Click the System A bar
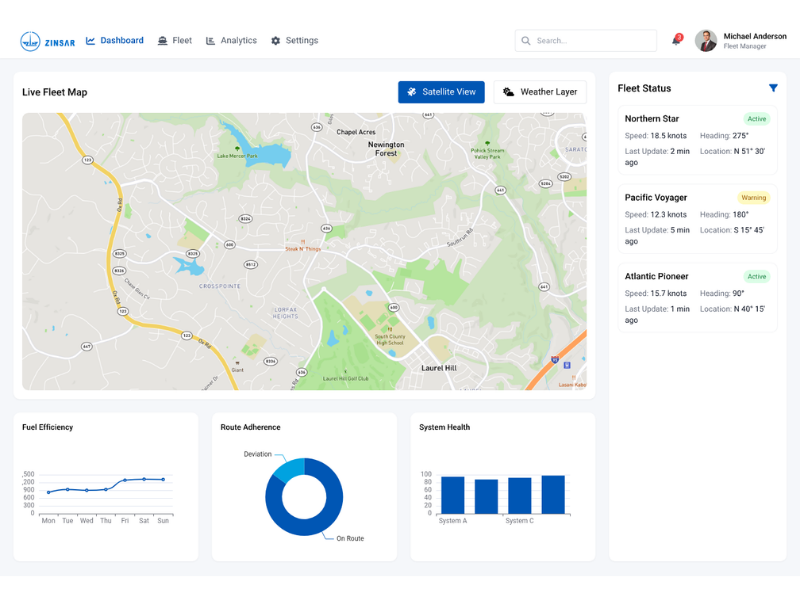 [x=453, y=495]
